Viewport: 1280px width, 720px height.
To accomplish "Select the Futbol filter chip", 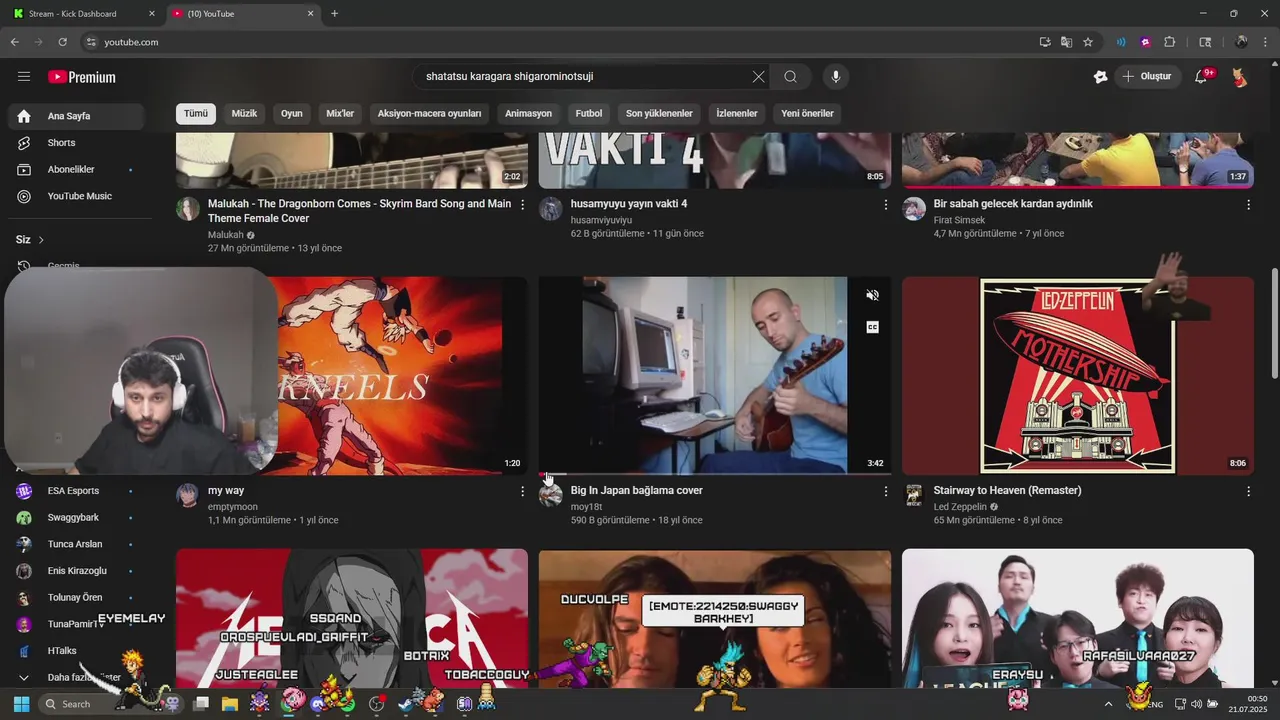I will [x=589, y=113].
